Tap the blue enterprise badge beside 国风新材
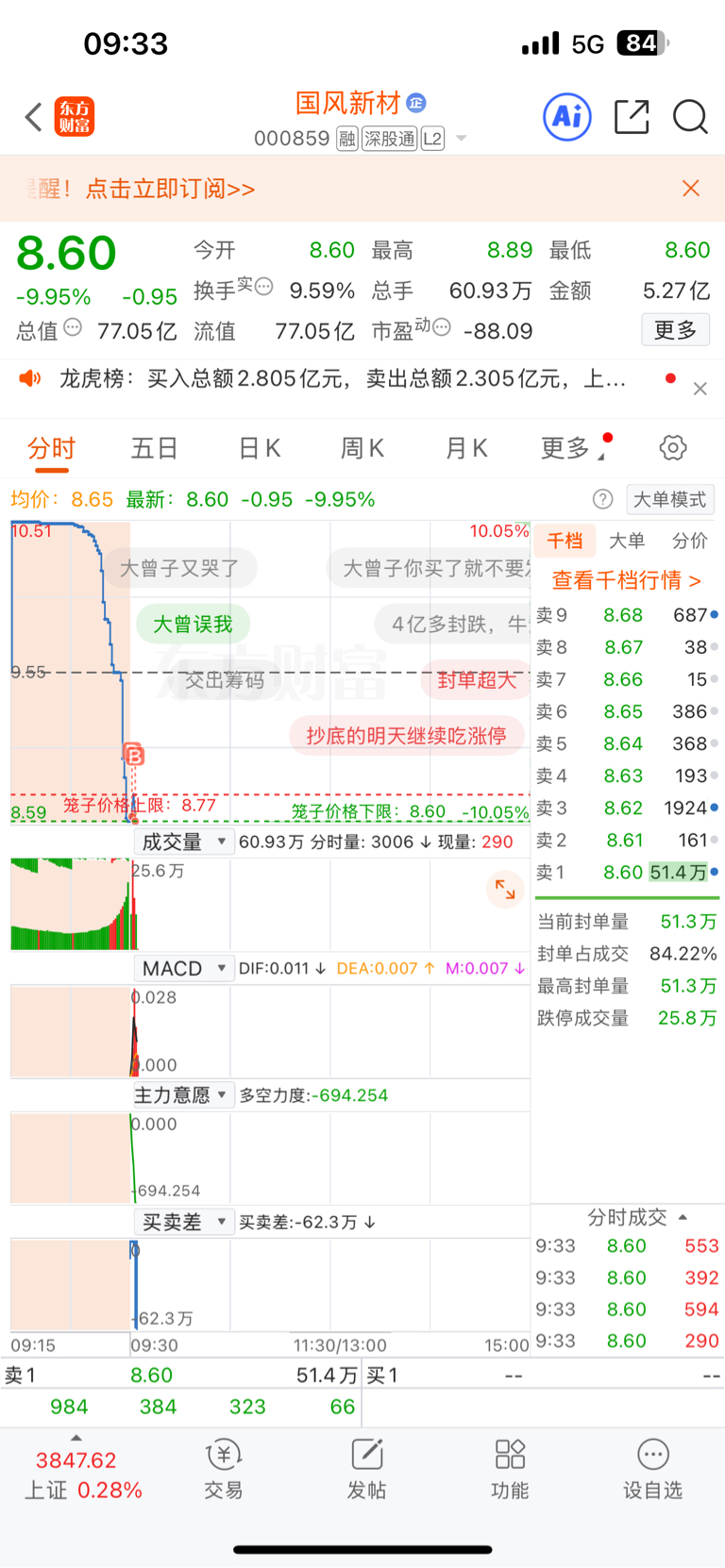This screenshot has height=1568, width=725. click(416, 103)
